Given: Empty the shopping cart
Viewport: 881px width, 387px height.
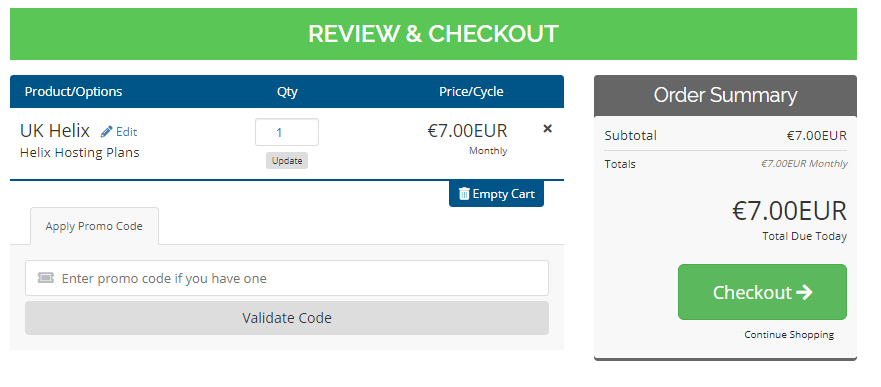Looking at the screenshot, I should (x=496, y=194).
